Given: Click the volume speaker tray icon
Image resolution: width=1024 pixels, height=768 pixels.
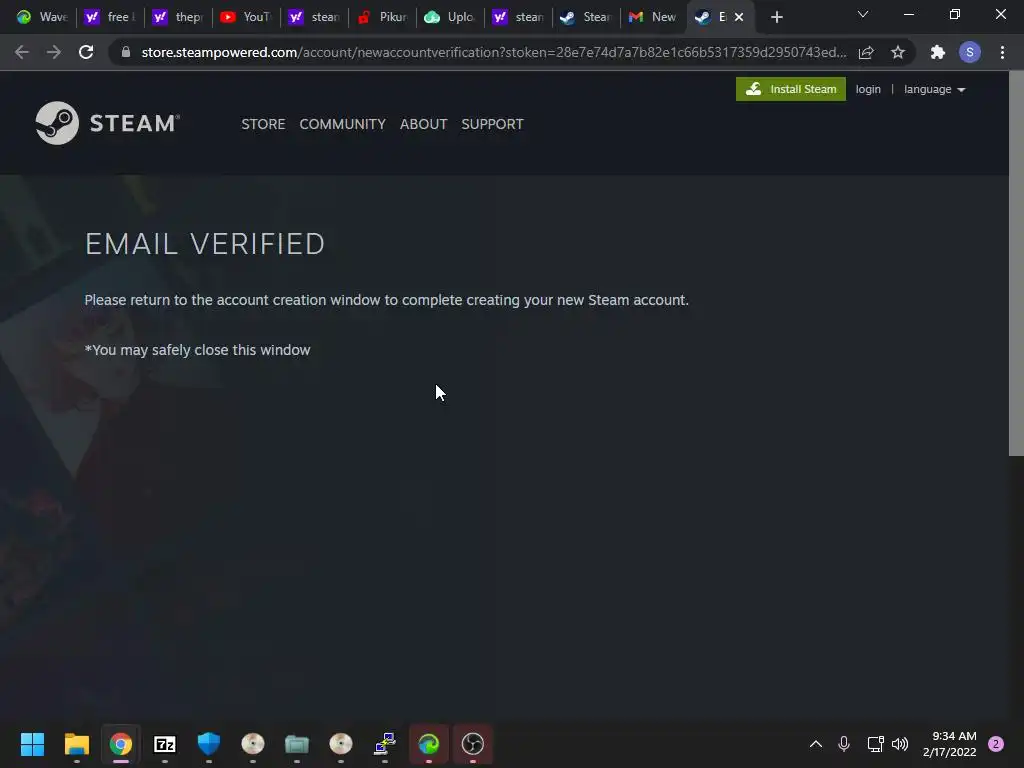Looking at the screenshot, I should 900,744.
